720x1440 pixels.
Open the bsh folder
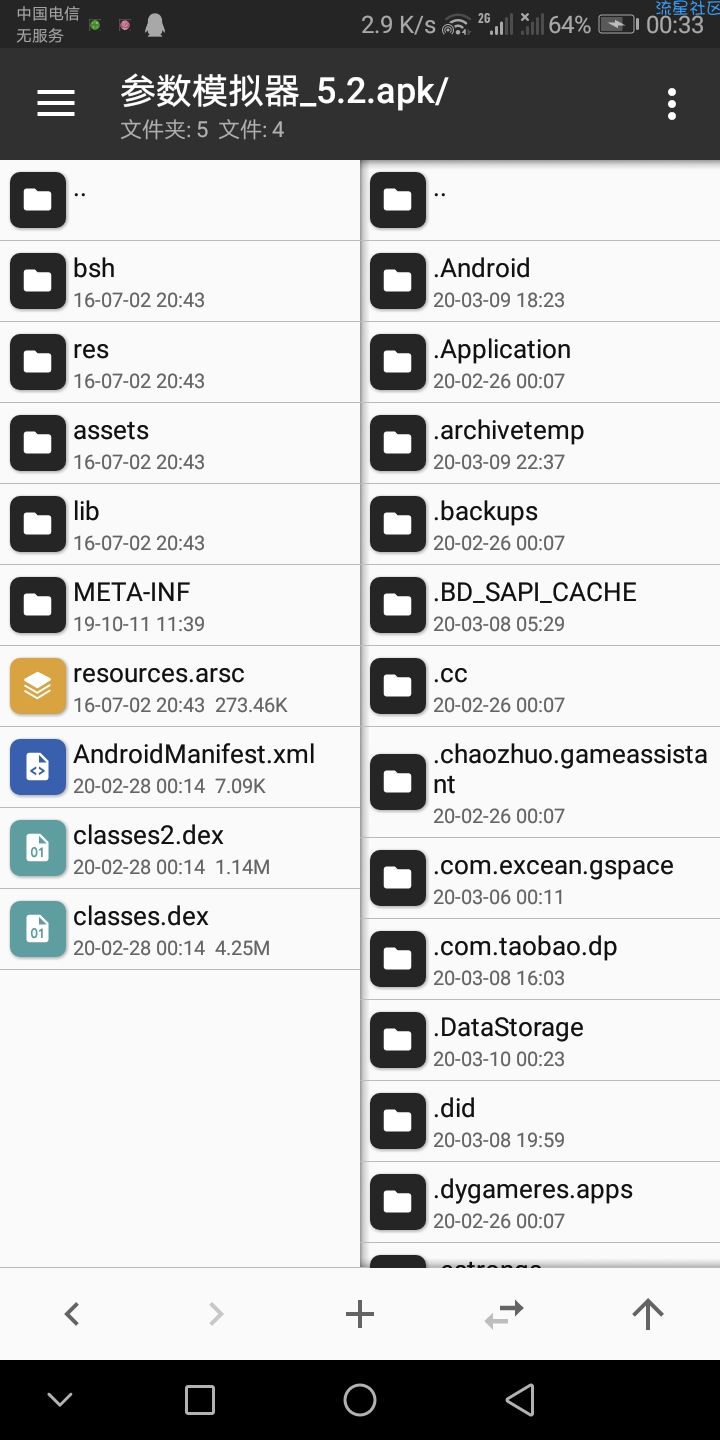point(180,281)
